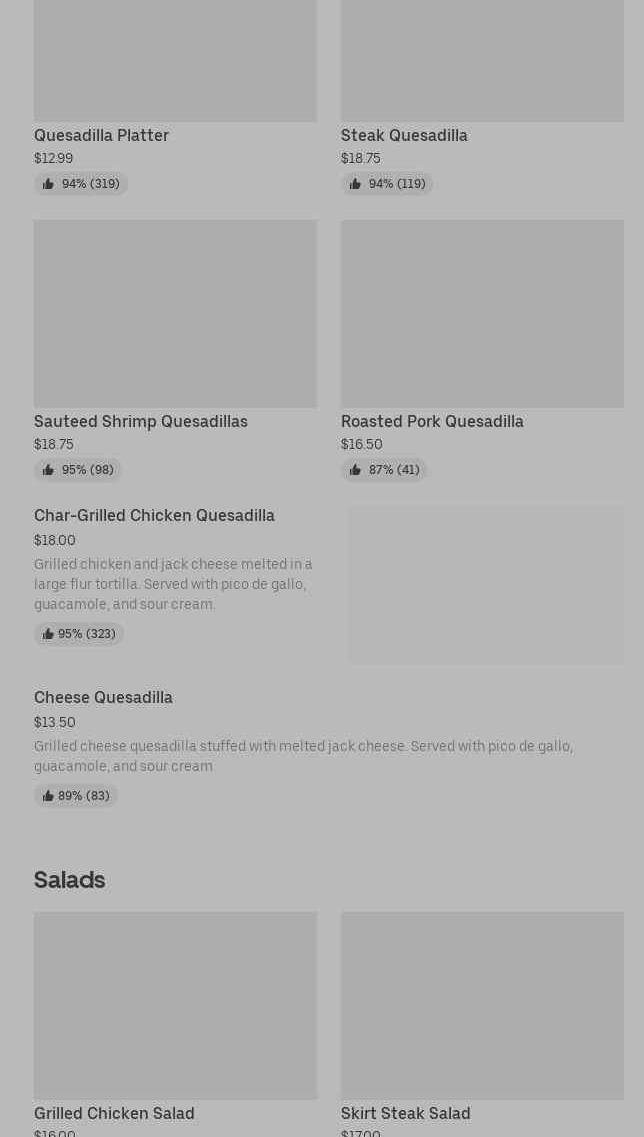This screenshot has width=644, height=1137.
Task: Open Cheese Quesadilla details
Action: [103, 697]
